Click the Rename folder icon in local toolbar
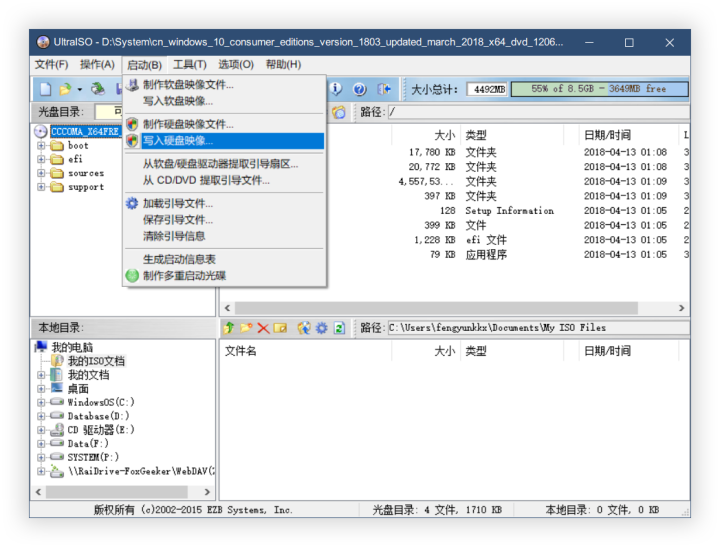This screenshot has width=720, height=547. click(x=280, y=328)
